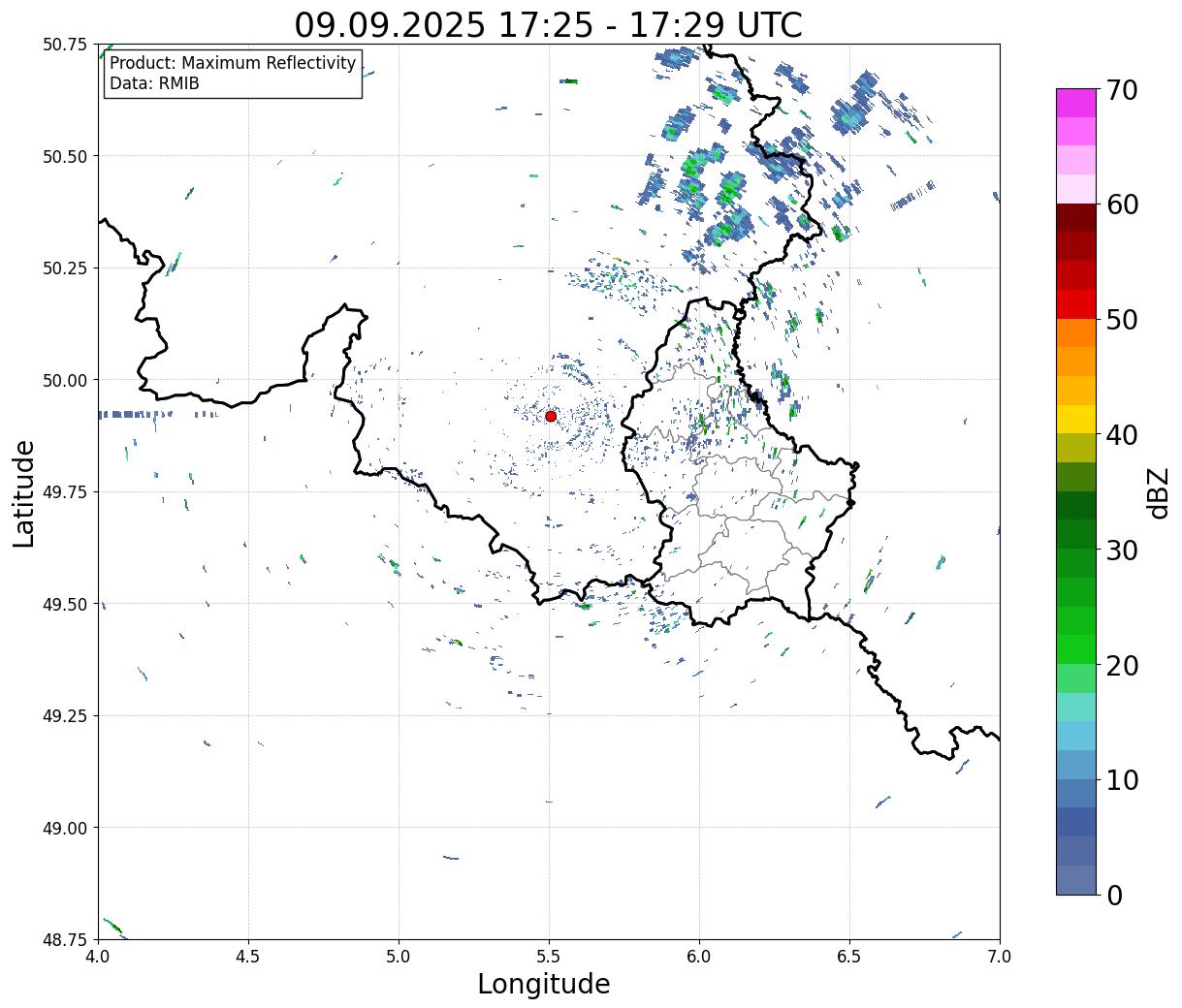This screenshot has width=1182, height=1008.
Task: Click 'Product: Maximum Reflectivity' label
Action: point(233,63)
